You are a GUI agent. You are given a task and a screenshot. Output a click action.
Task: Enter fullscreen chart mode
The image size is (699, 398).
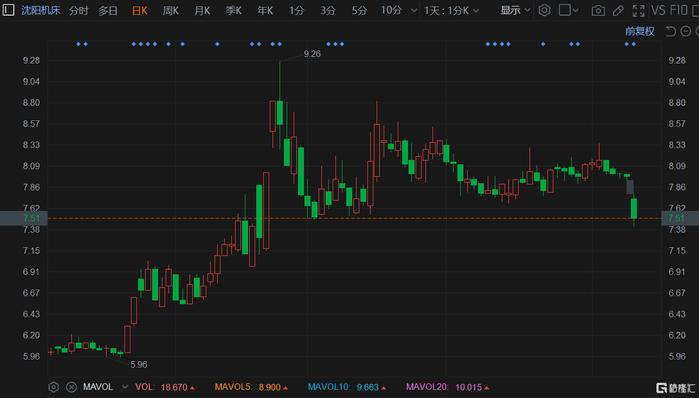point(639,11)
